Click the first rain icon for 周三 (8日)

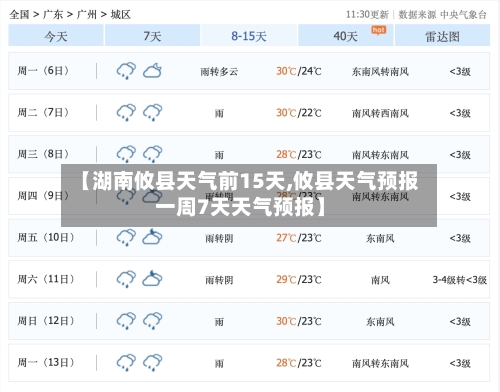click(x=126, y=154)
